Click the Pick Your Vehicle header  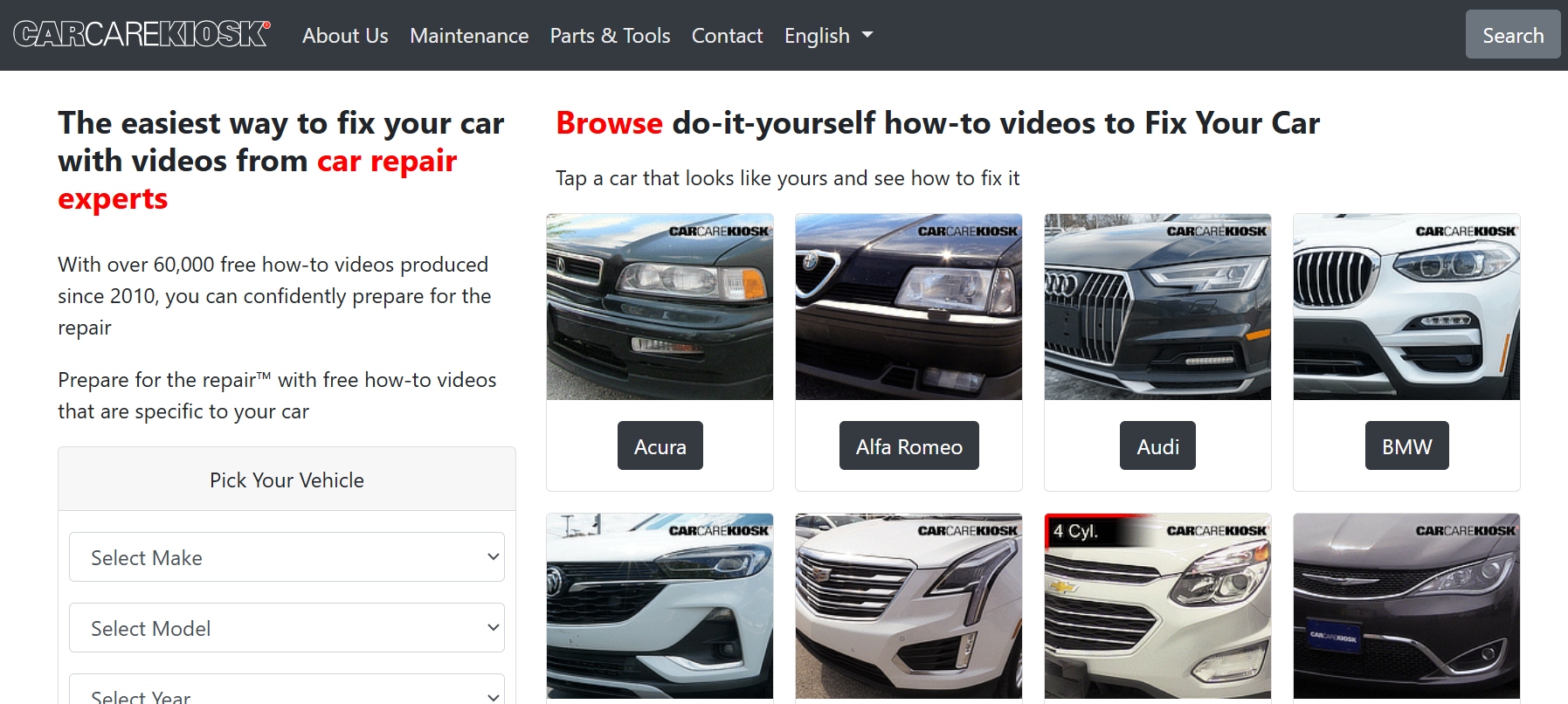287,480
